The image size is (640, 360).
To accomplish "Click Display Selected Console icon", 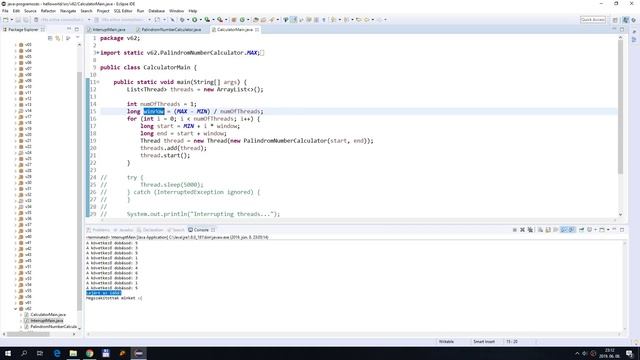I will click(589, 230).
